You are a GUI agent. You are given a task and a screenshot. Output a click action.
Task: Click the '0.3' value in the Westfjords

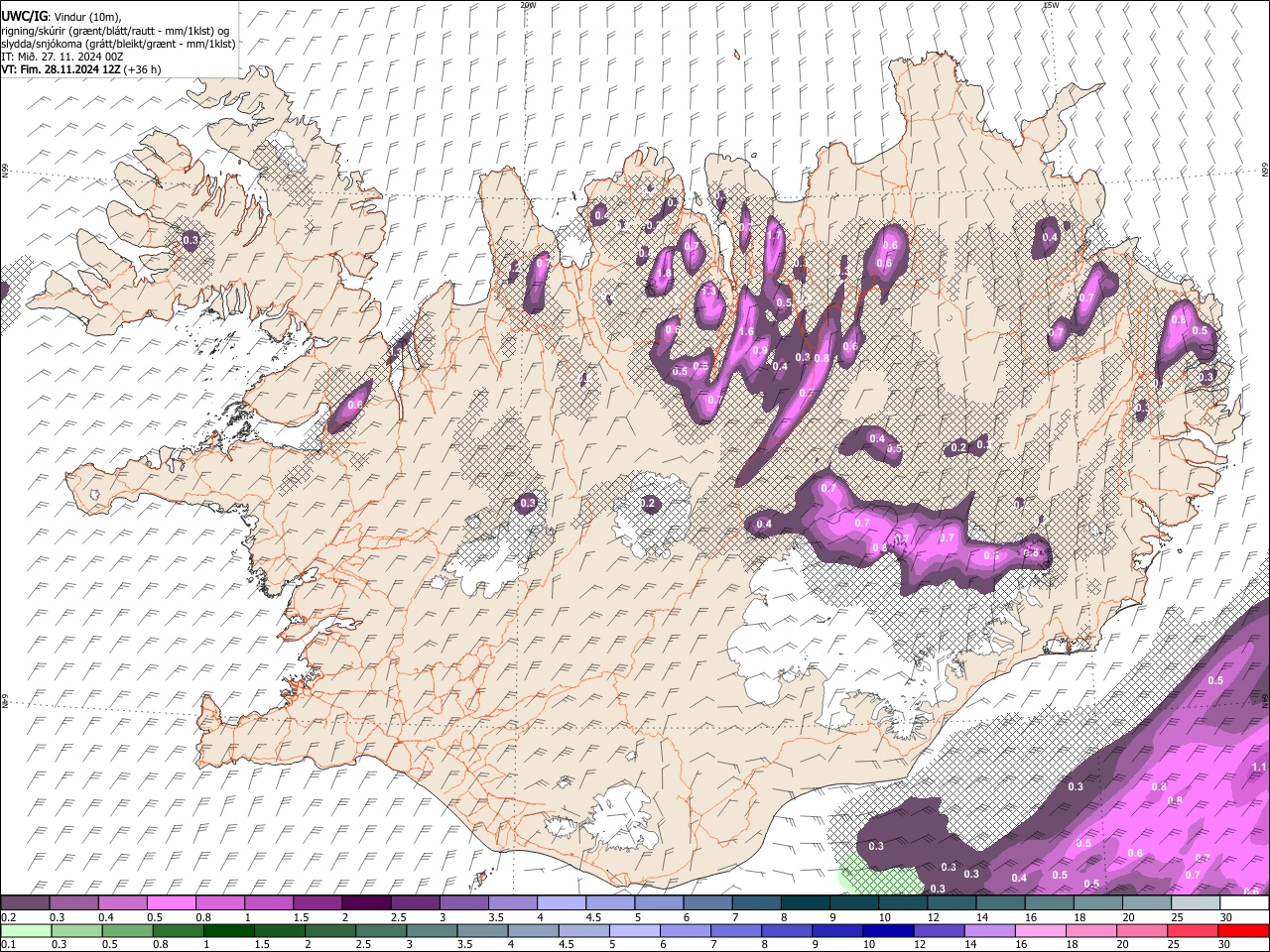(x=191, y=240)
